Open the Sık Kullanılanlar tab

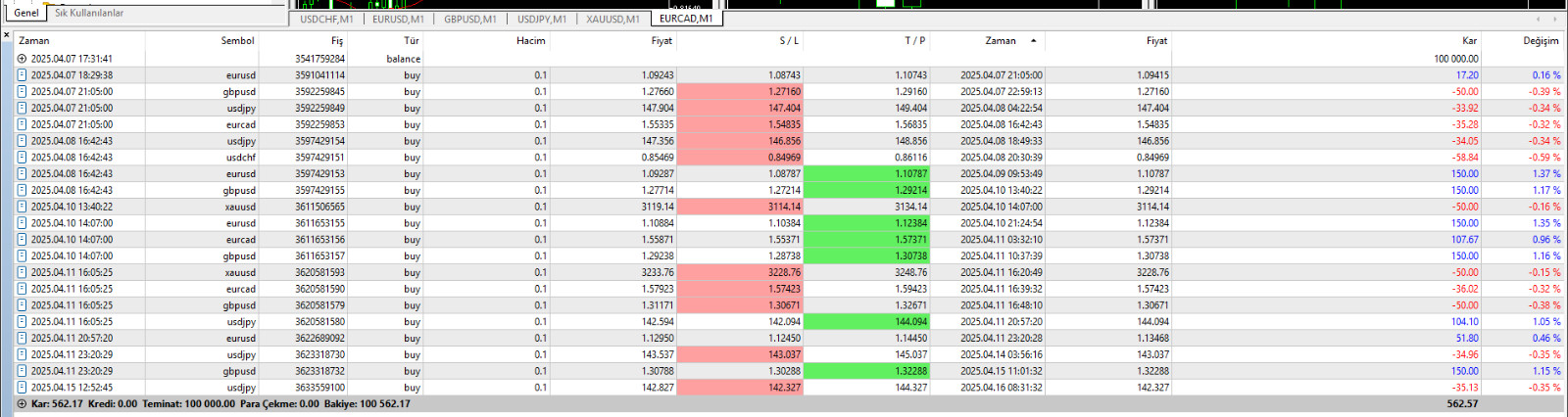click(89, 13)
